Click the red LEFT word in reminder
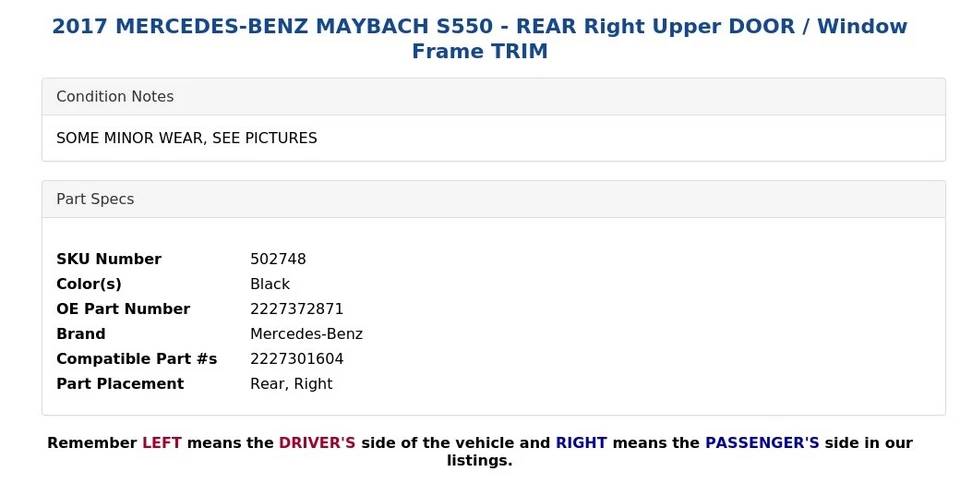The height and width of the screenshot is (484, 960). (x=162, y=443)
